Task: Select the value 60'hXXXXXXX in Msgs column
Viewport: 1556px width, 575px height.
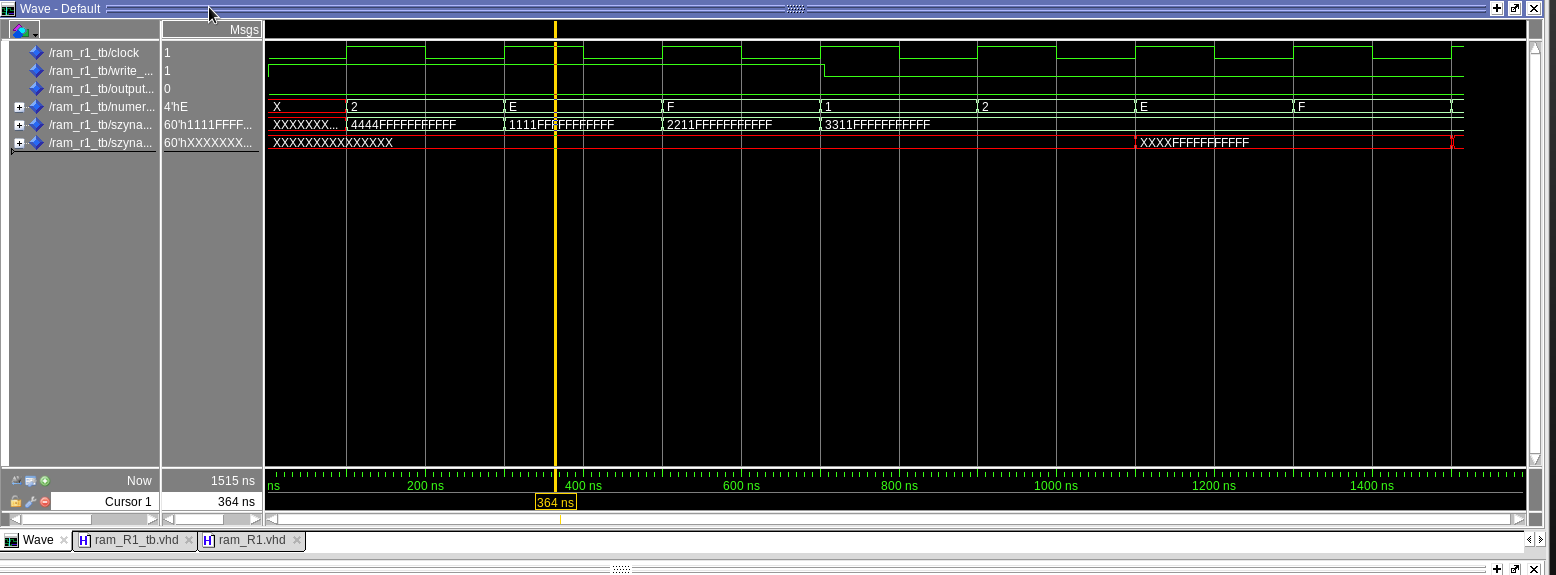Action: 208,143
